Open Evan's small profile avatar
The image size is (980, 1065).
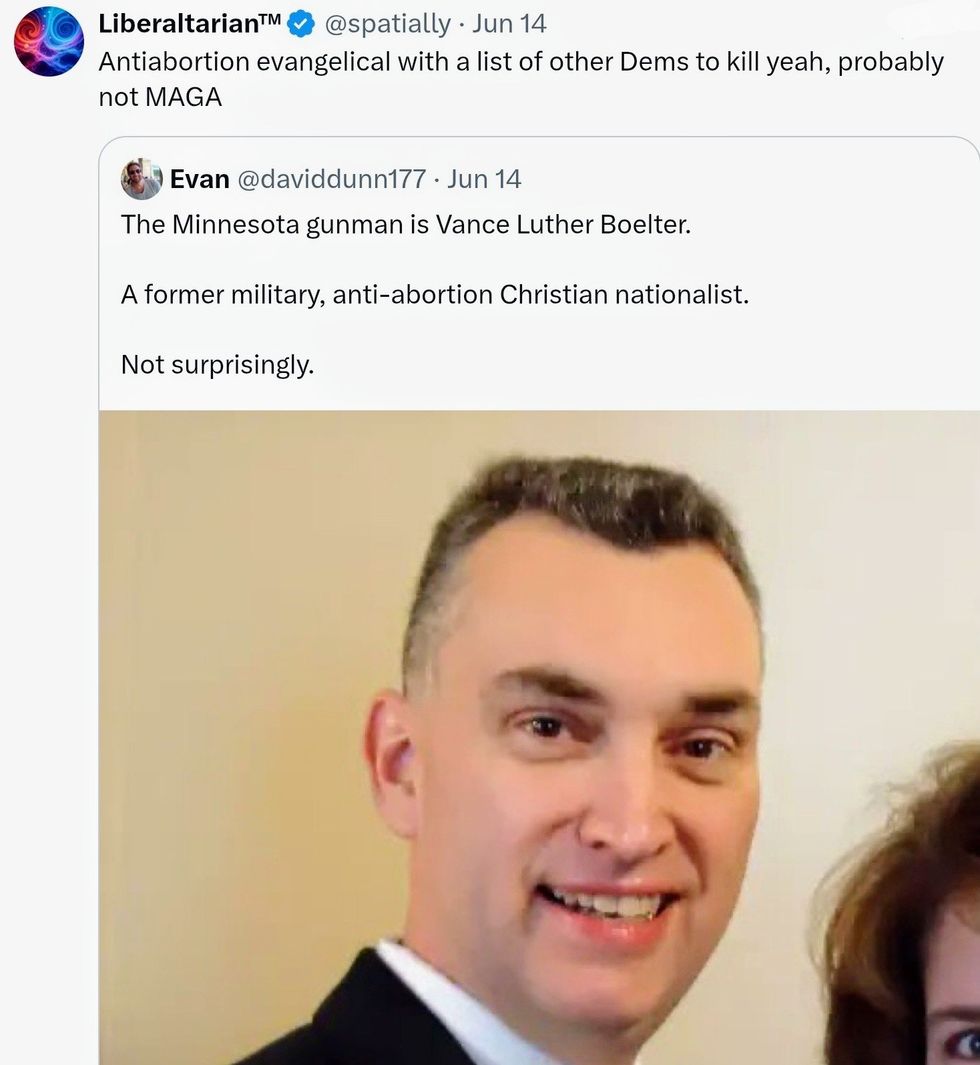tap(141, 179)
